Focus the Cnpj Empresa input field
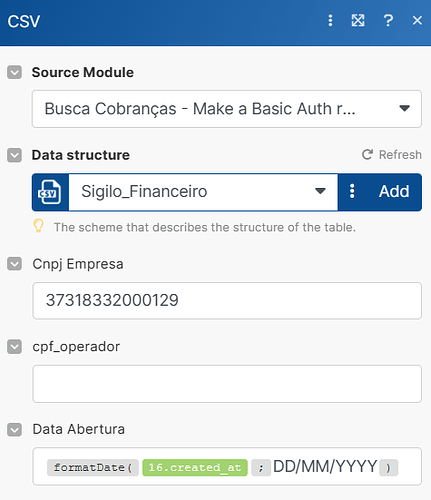 (x=227, y=301)
